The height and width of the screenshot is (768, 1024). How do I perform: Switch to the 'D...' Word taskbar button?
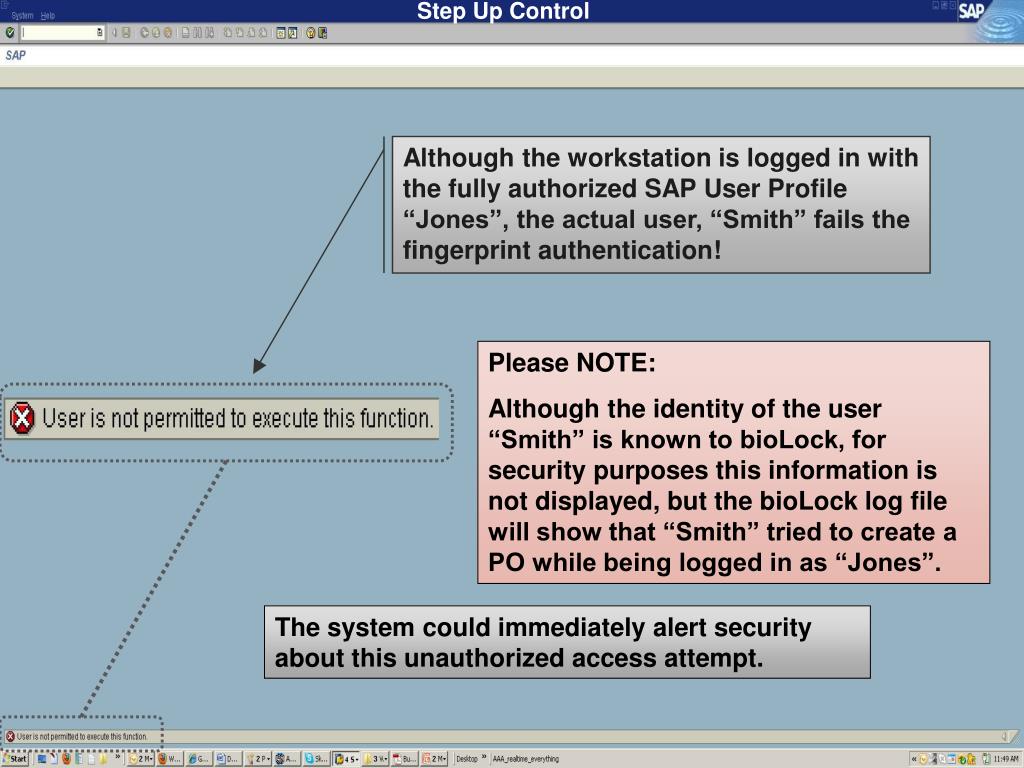point(229,759)
